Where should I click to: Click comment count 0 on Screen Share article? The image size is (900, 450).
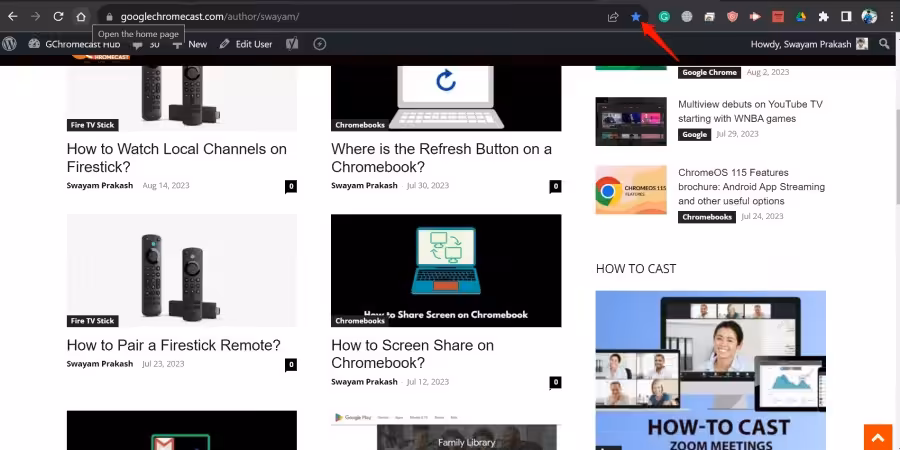pos(555,382)
